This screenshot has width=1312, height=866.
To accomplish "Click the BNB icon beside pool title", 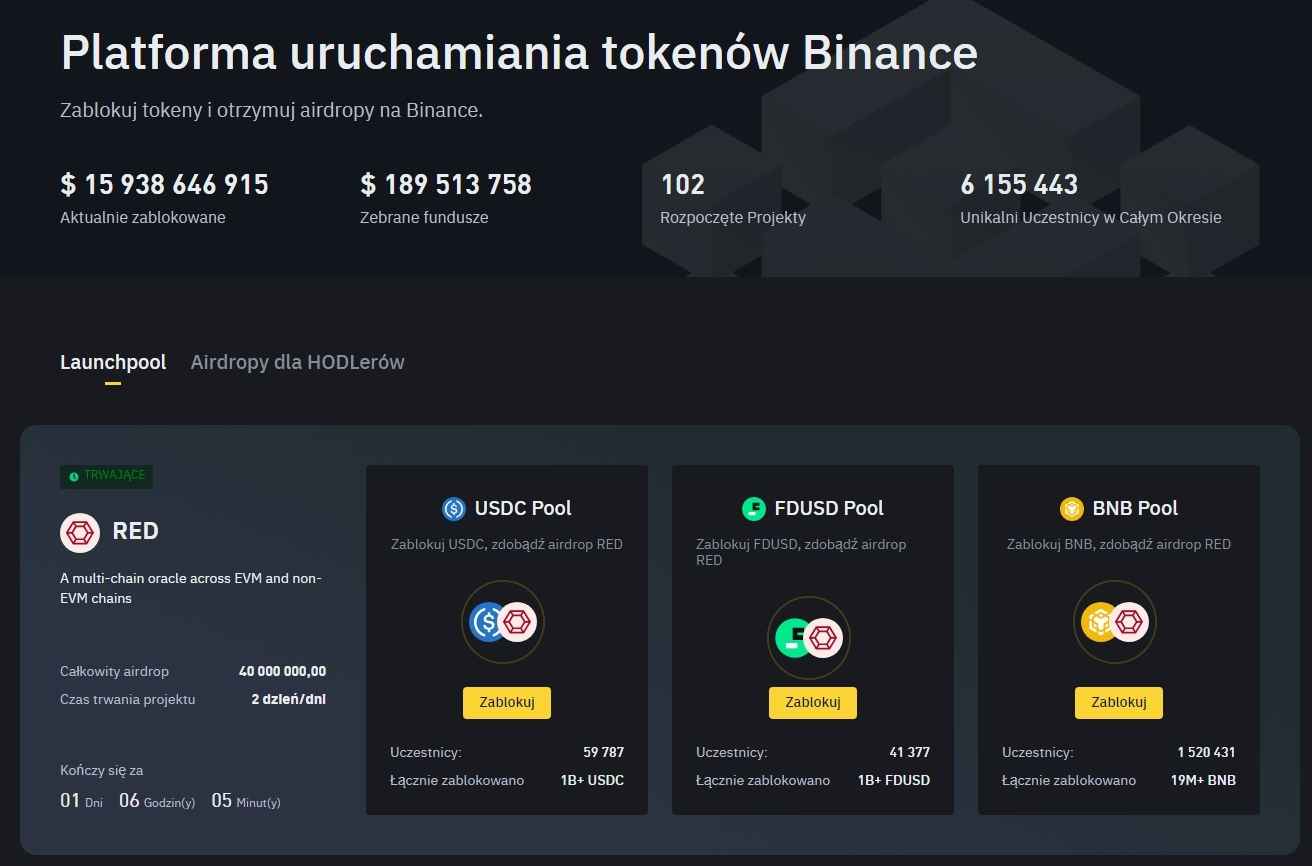I will coord(1072,509).
